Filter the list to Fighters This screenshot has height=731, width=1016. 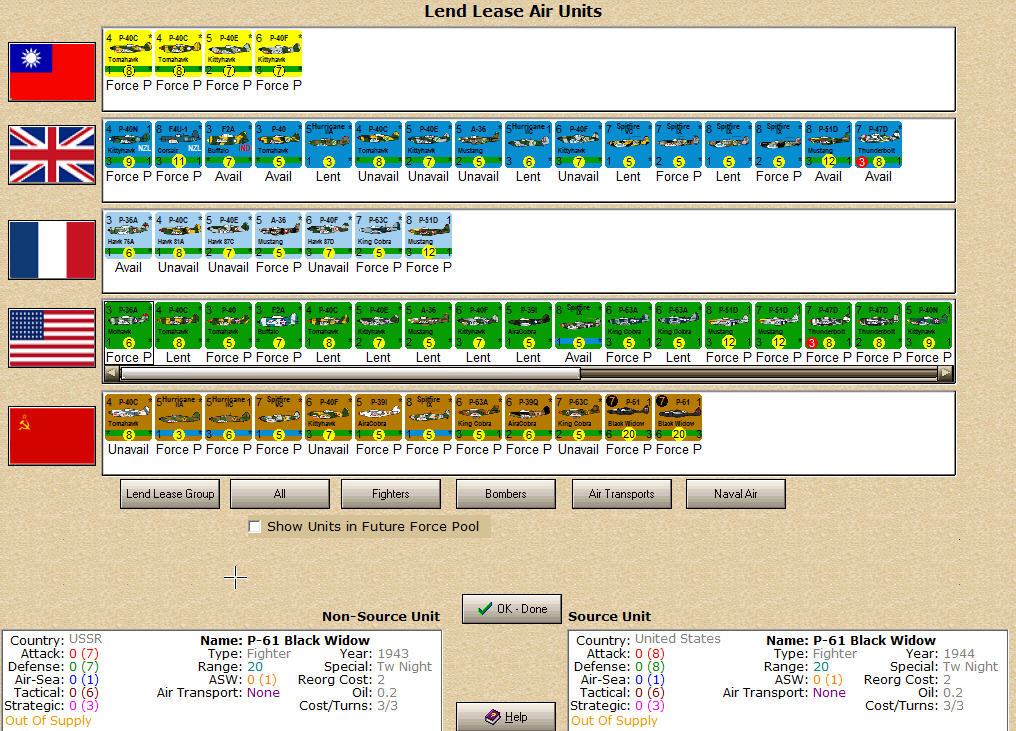[x=391, y=494]
